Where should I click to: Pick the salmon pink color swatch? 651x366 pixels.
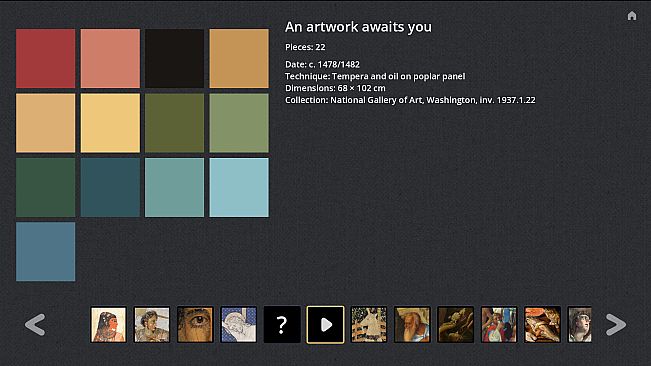tap(110, 59)
